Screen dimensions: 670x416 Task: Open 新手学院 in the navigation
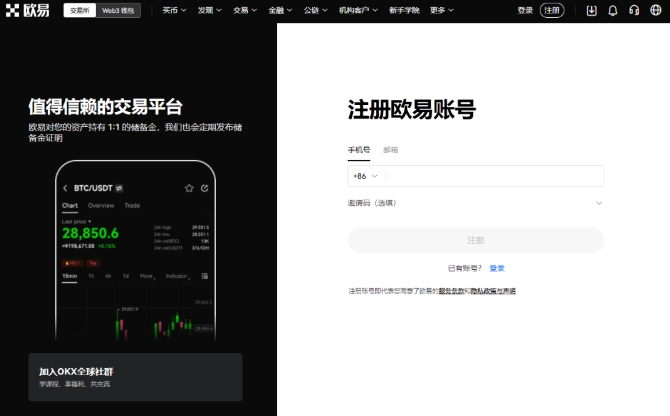(x=404, y=10)
